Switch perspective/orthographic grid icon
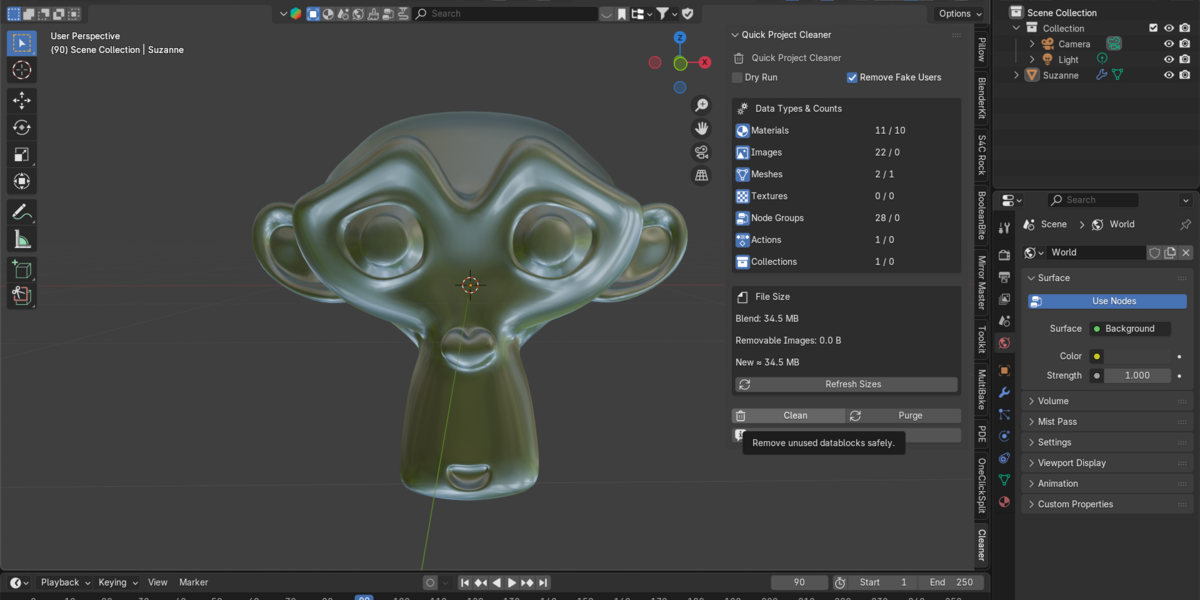Viewport: 1200px width, 600px height. (x=701, y=176)
